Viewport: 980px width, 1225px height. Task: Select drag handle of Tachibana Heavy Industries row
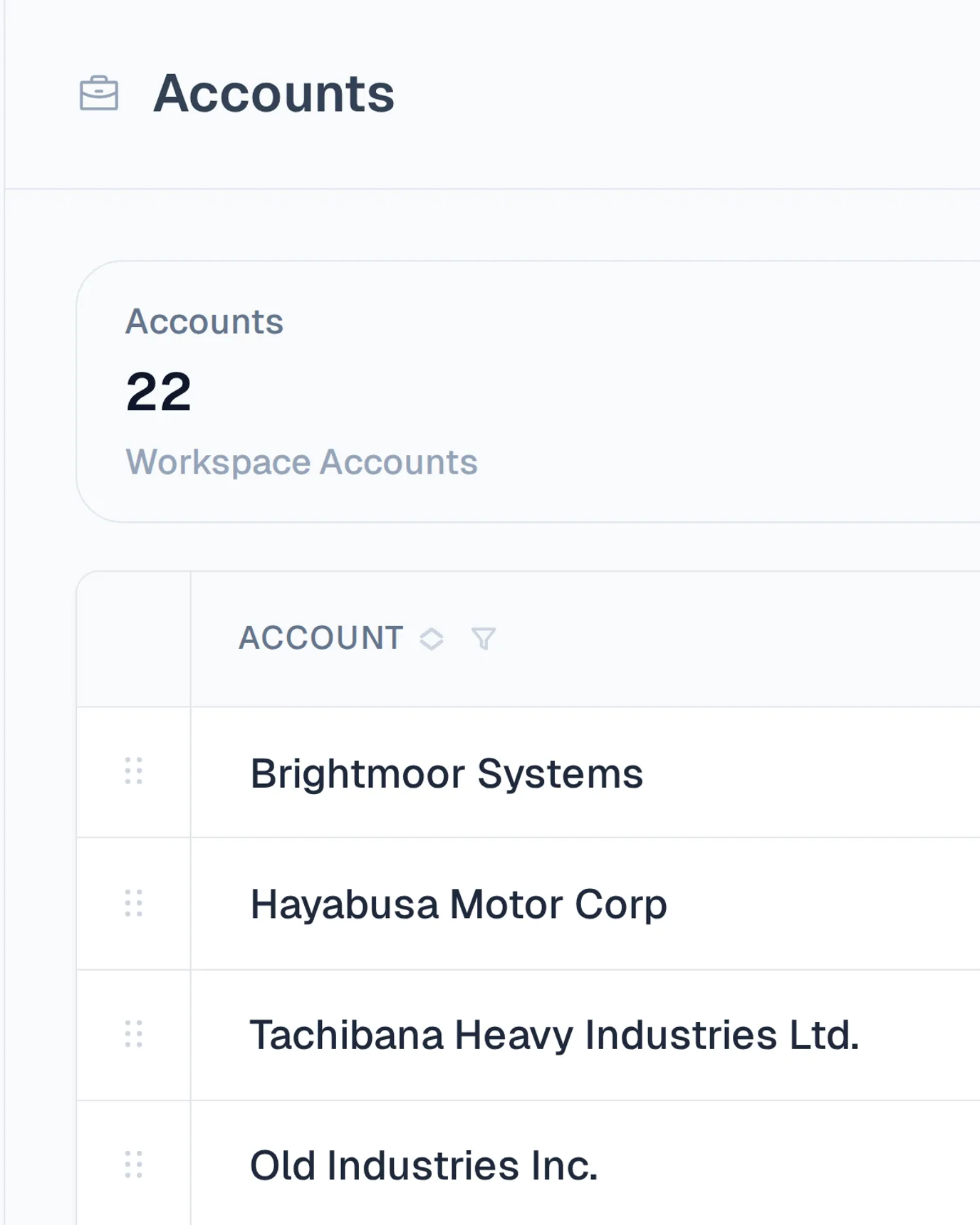[134, 1034]
